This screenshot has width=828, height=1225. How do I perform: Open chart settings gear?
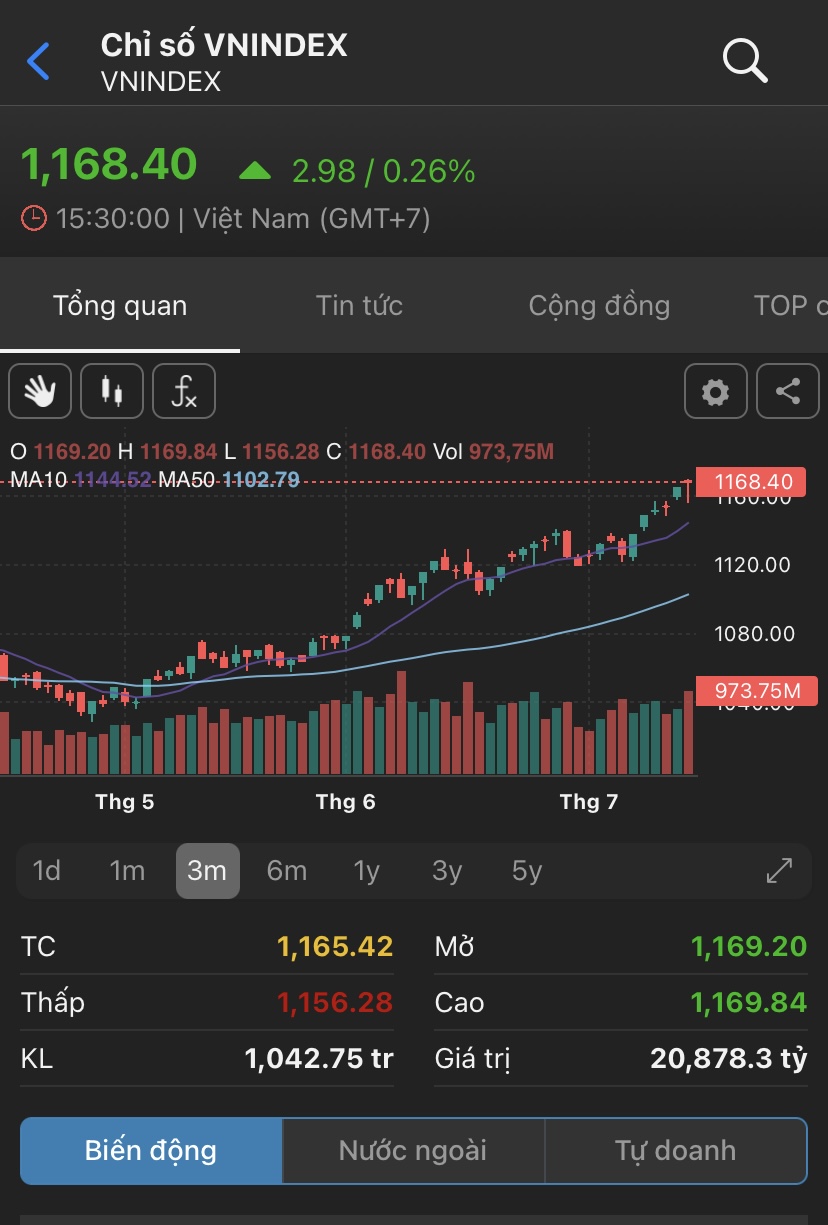pos(715,391)
